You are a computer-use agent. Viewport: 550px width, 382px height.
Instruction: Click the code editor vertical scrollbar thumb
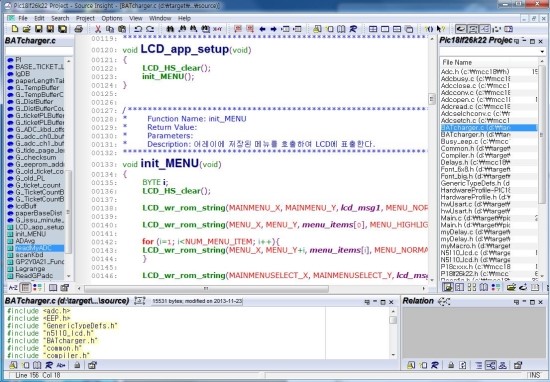(432, 99)
